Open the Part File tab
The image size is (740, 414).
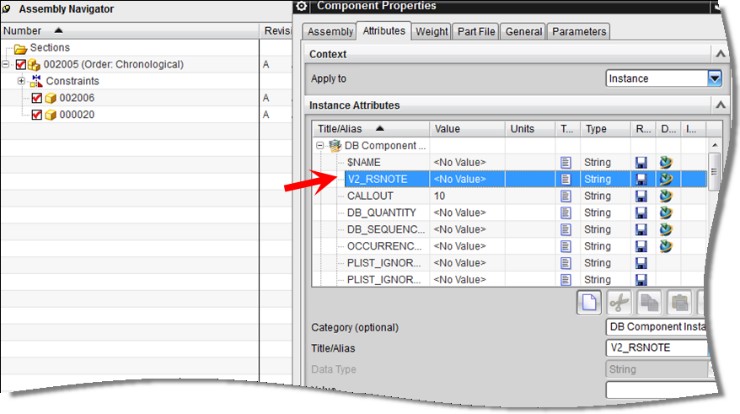476,31
